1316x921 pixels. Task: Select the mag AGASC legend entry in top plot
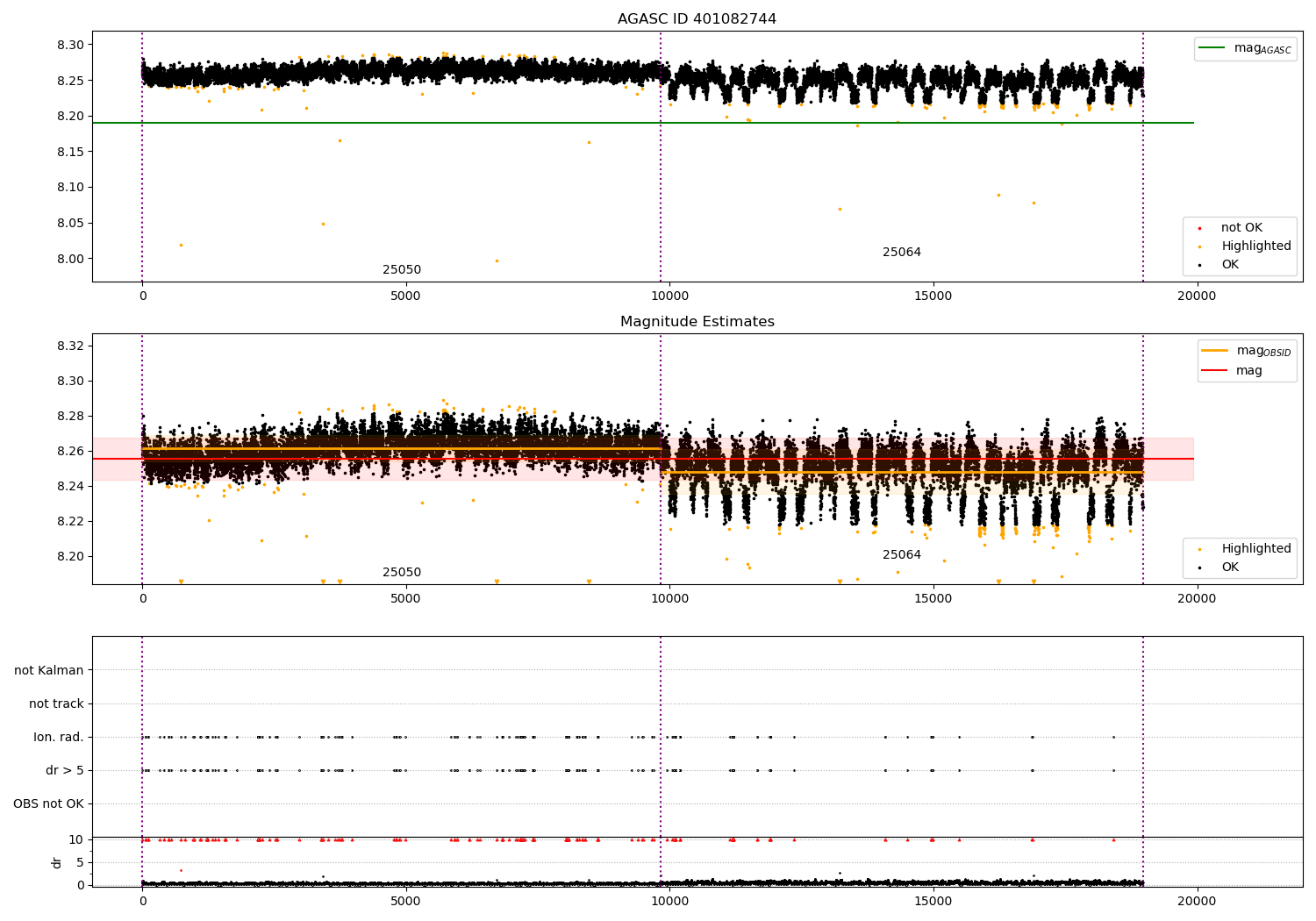point(1262,48)
